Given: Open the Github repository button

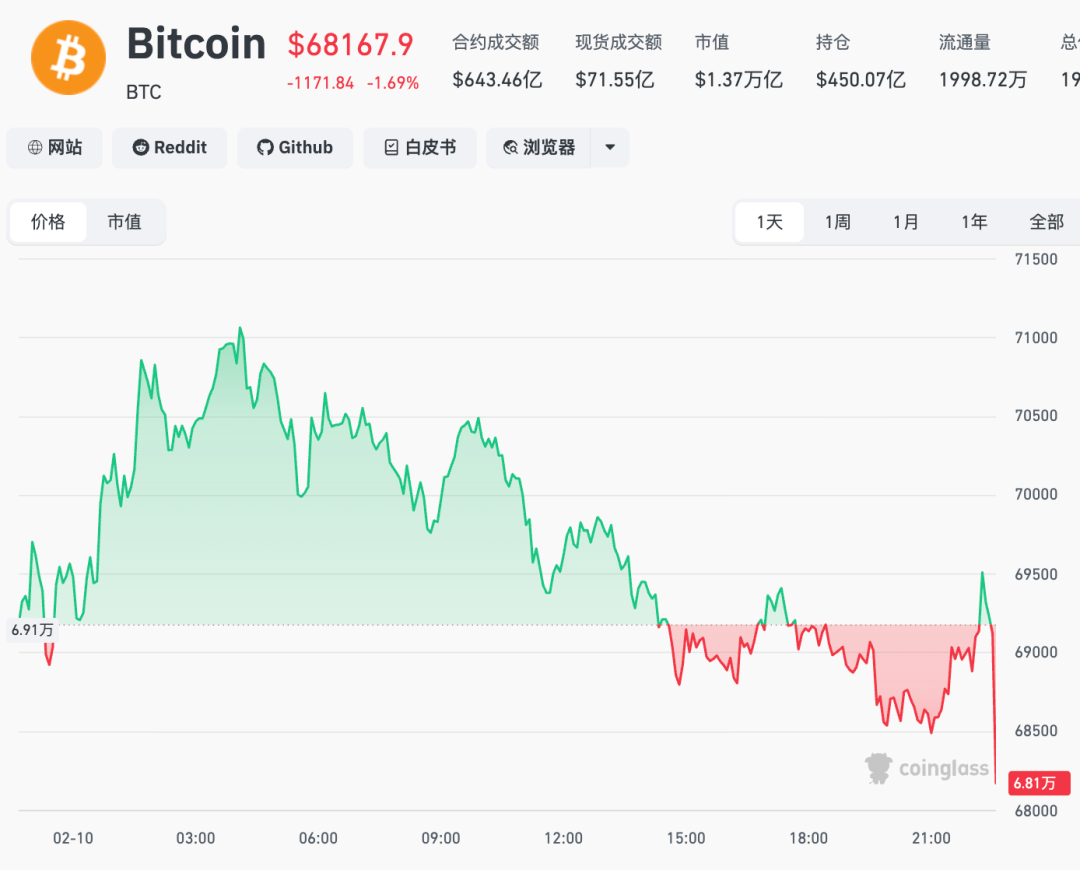Looking at the screenshot, I should pyautogui.click(x=295, y=148).
